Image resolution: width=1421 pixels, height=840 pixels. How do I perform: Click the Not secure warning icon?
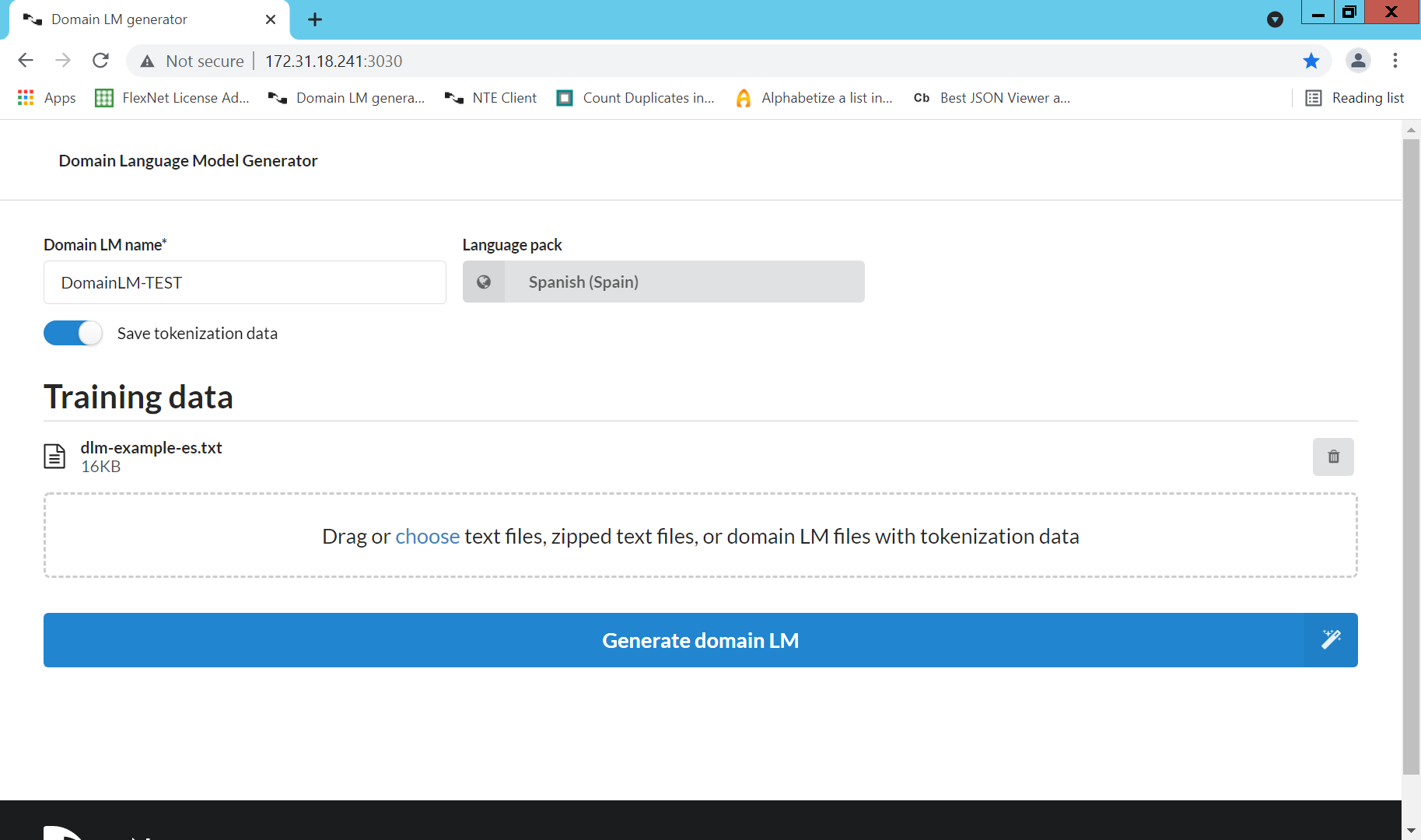(147, 61)
